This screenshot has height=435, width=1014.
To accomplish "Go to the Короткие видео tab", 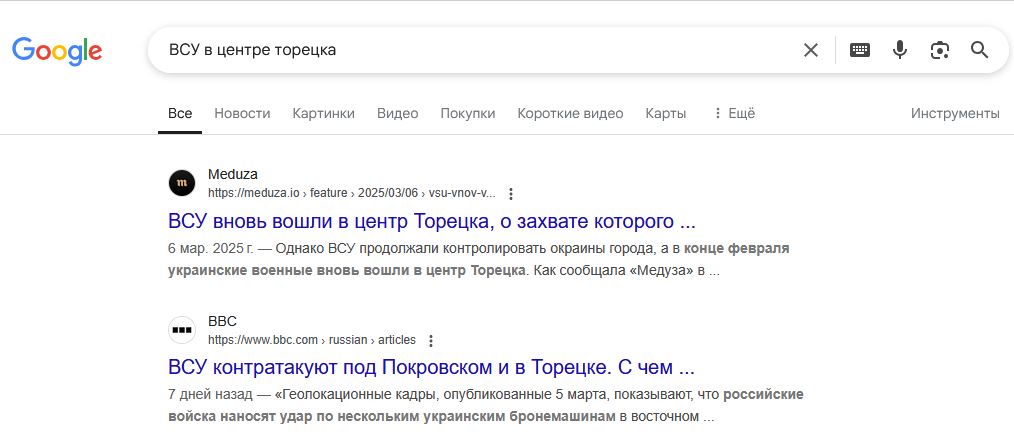I will (x=570, y=113).
